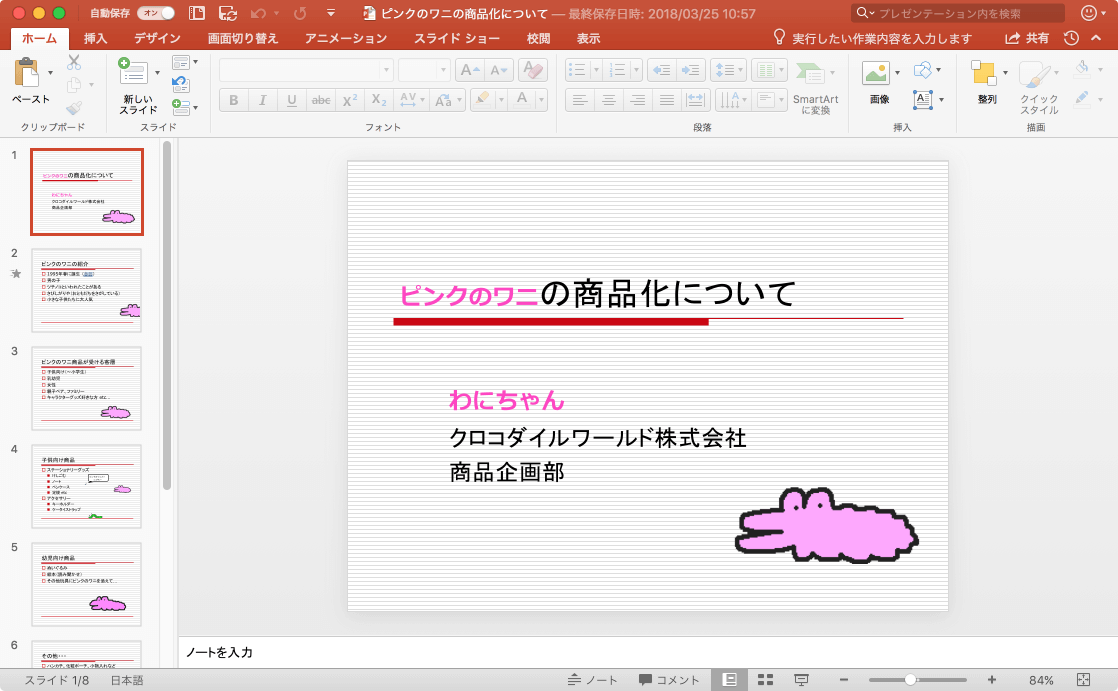Viewport: 1118px width, 691px height.
Task: Click the Paste (ペースト) clipboard icon
Action: coord(28,74)
